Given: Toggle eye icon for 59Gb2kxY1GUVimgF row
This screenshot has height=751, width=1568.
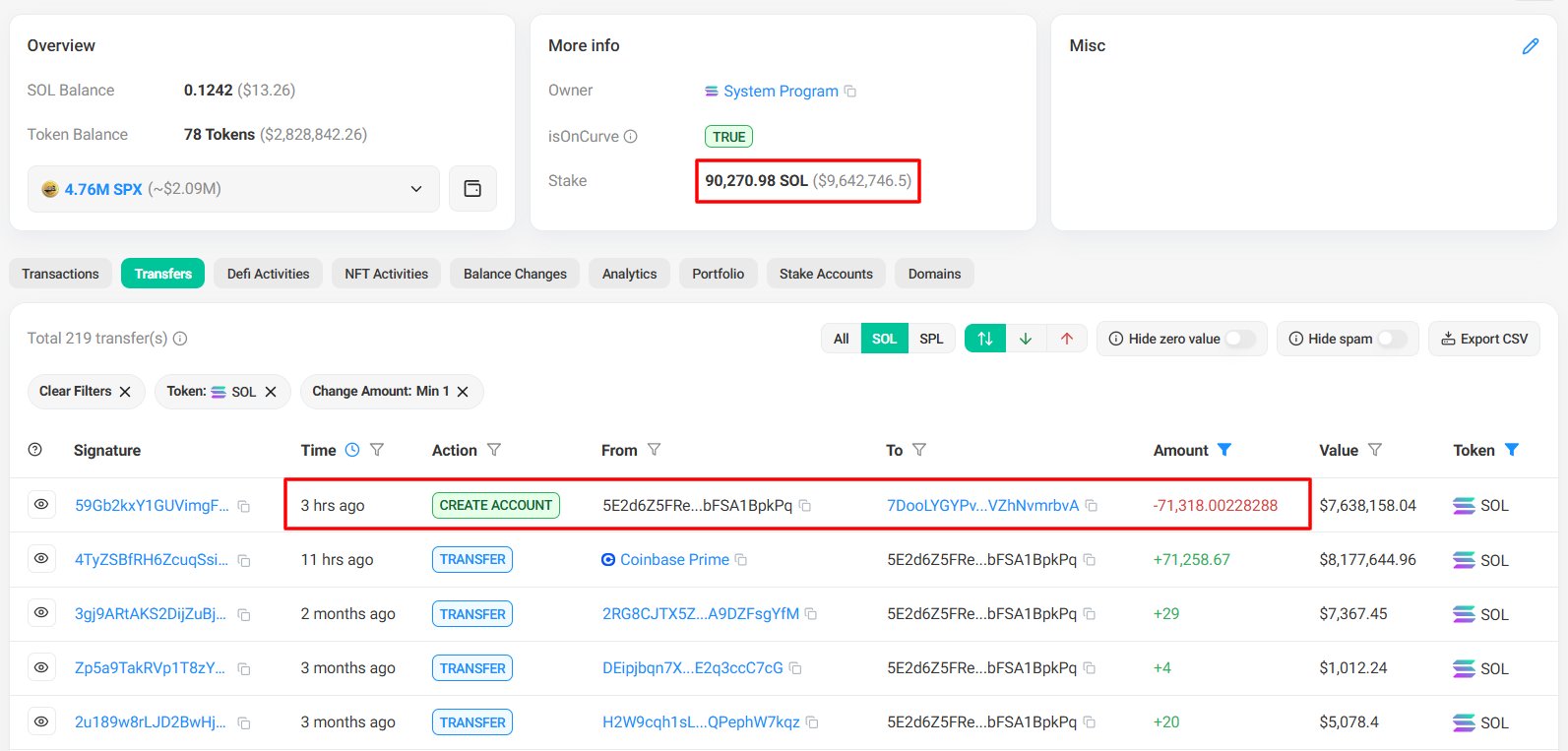Looking at the screenshot, I should [x=41, y=504].
